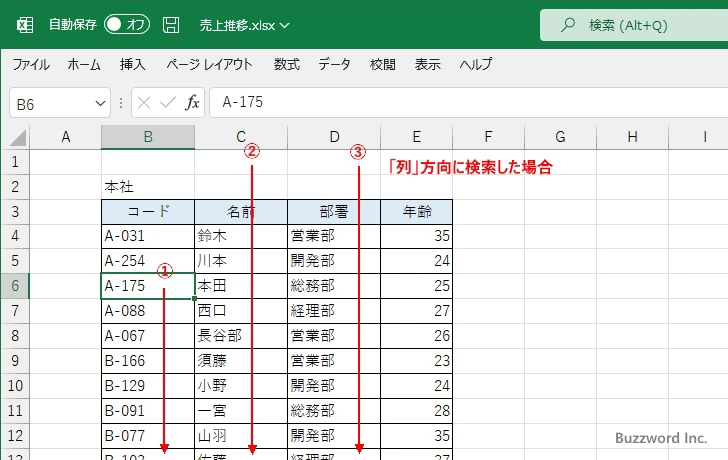
Task: Click the 年齢 header cell
Action: click(416, 212)
